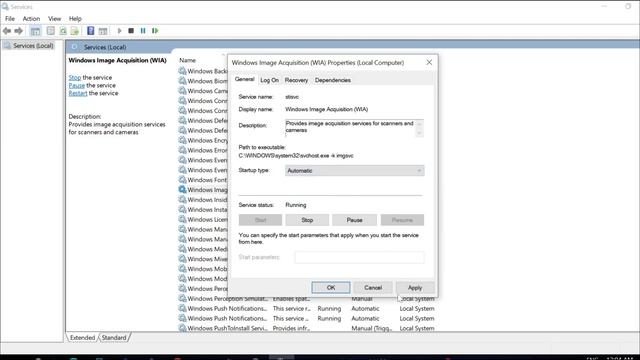The image size is (640, 360).
Task: Open the Help menu
Action: tap(75, 19)
